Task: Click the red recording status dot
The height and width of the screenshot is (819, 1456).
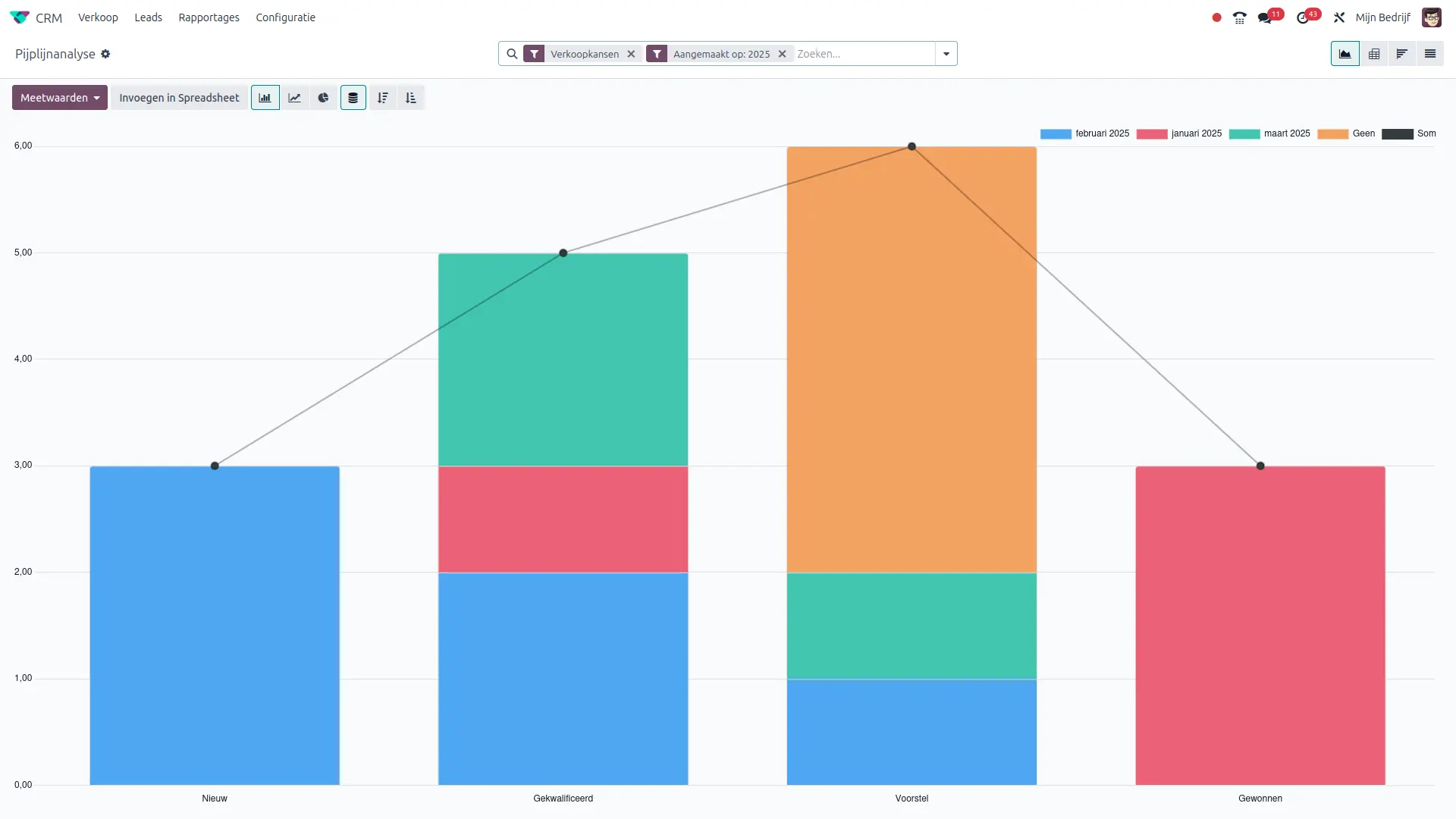Action: point(1216,17)
